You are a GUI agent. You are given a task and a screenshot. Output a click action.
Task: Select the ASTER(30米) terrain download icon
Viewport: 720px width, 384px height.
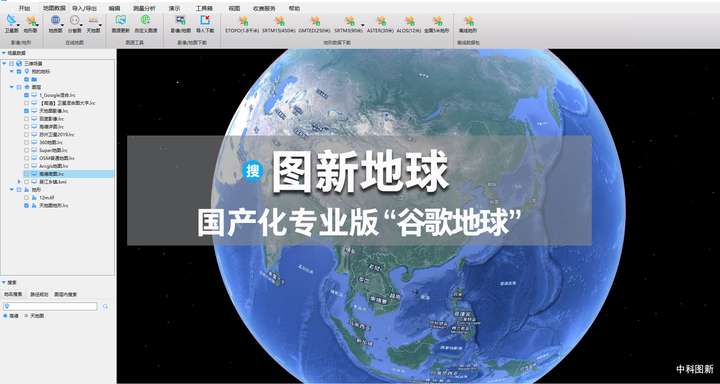click(382, 21)
